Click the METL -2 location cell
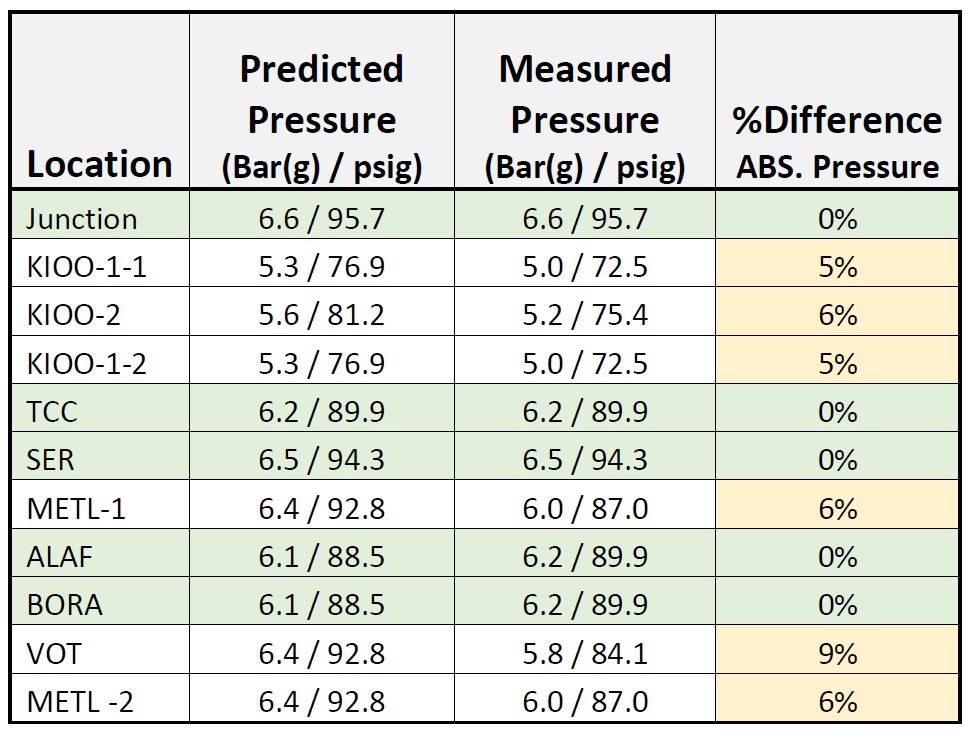This screenshot has height=730, width=969. tap(79, 701)
